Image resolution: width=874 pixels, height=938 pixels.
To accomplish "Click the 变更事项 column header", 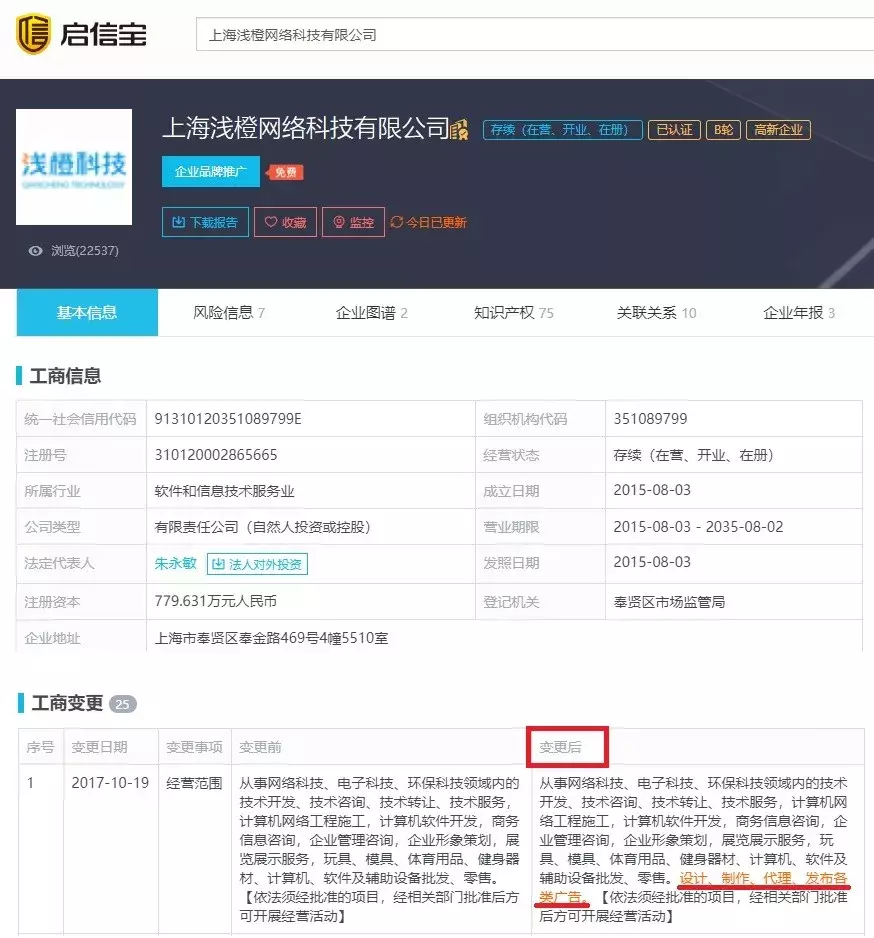I will point(194,747).
